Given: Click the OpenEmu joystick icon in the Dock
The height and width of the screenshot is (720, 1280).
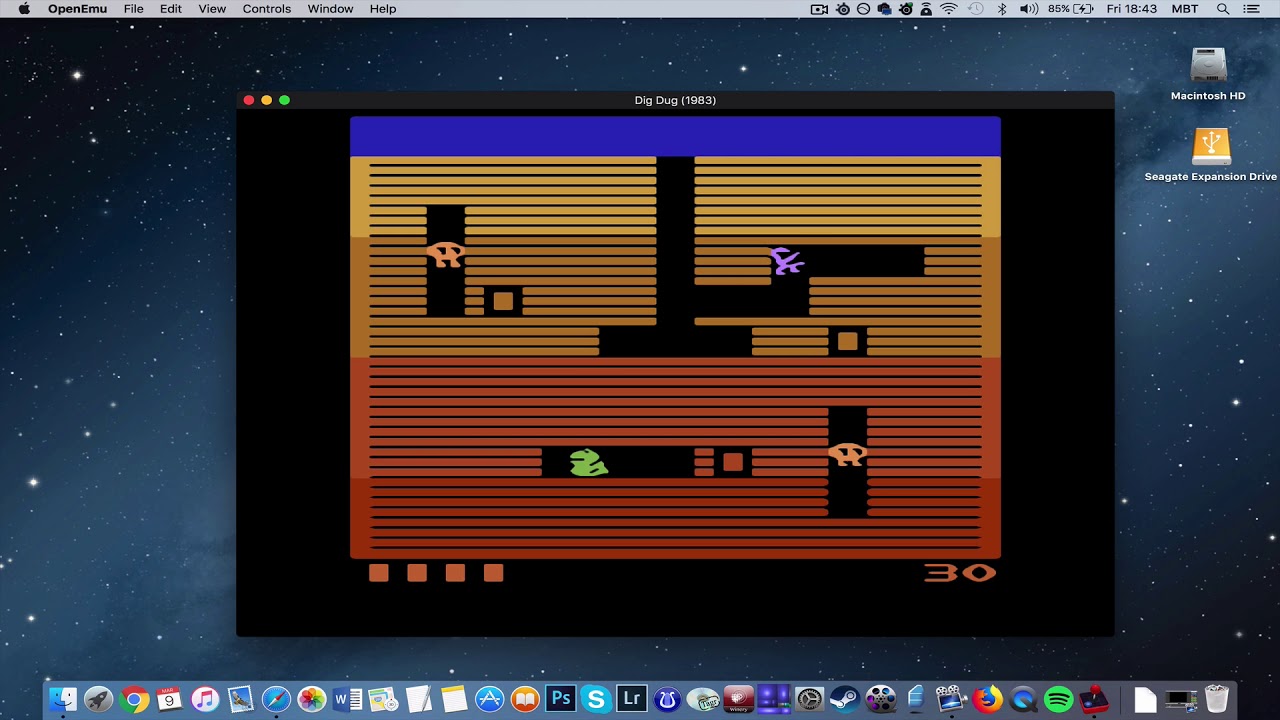Looking at the screenshot, I should tap(1093, 699).
